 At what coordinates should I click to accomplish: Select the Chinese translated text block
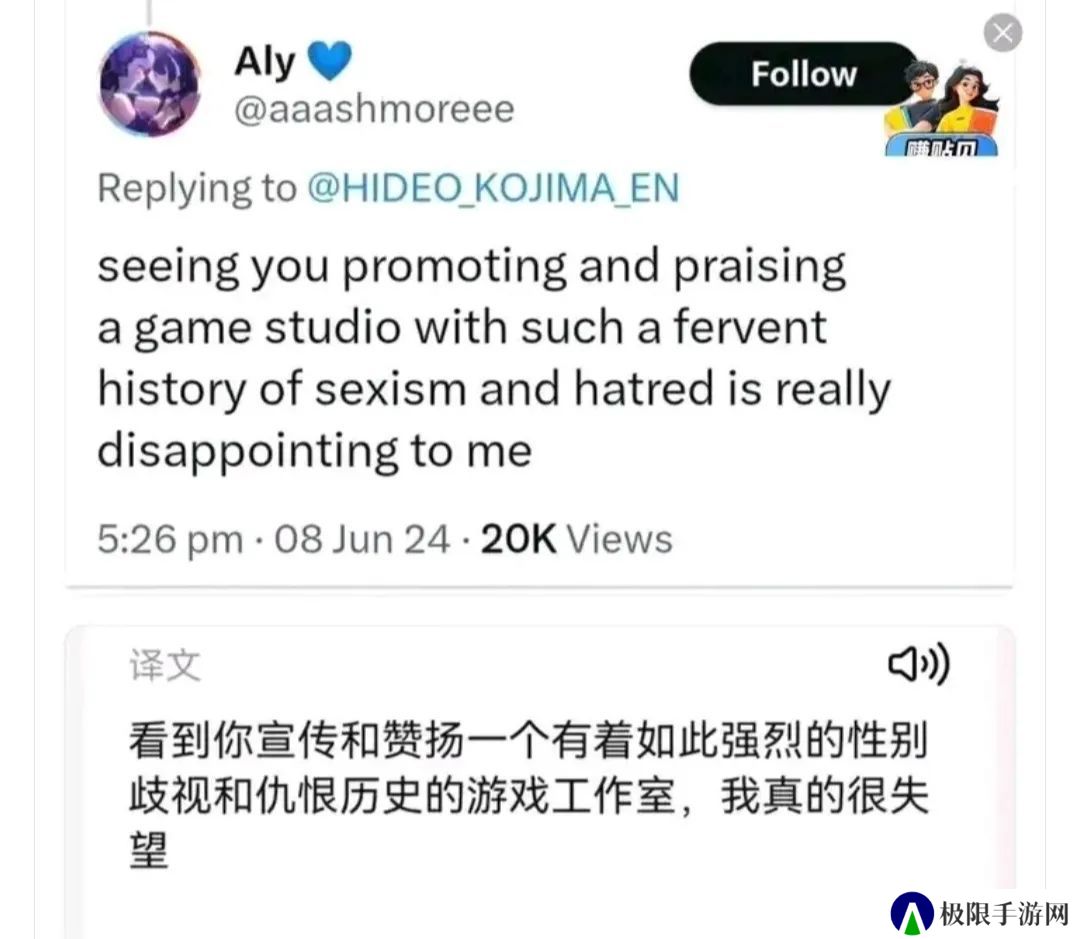pos(528,794)
